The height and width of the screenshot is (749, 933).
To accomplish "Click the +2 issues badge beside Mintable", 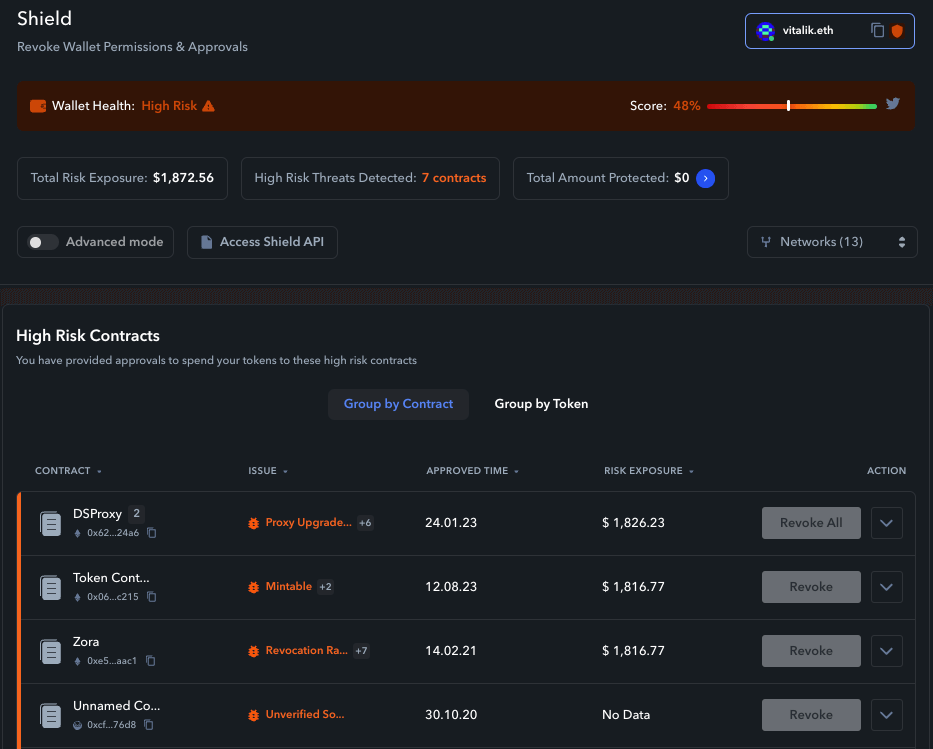I will [325, 587].
